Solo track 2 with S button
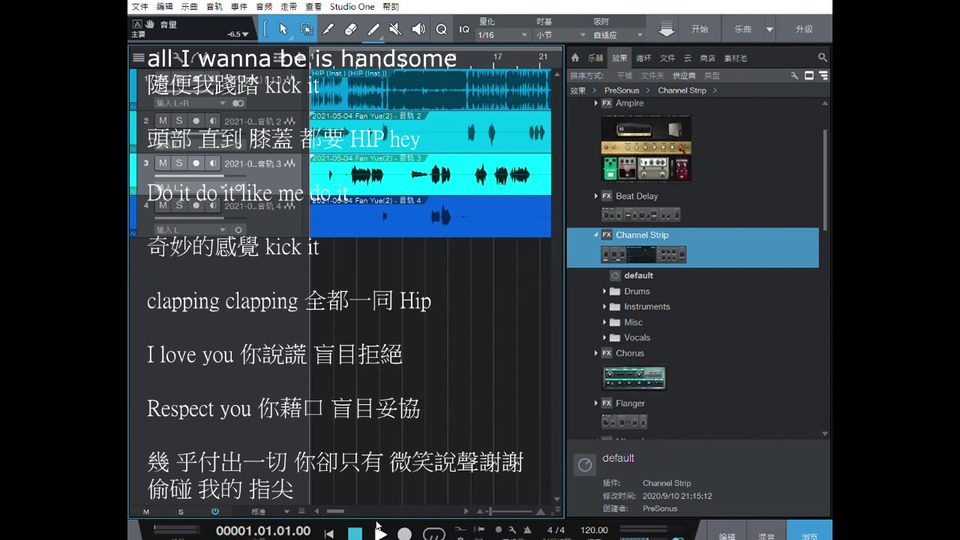 point(179,121)
